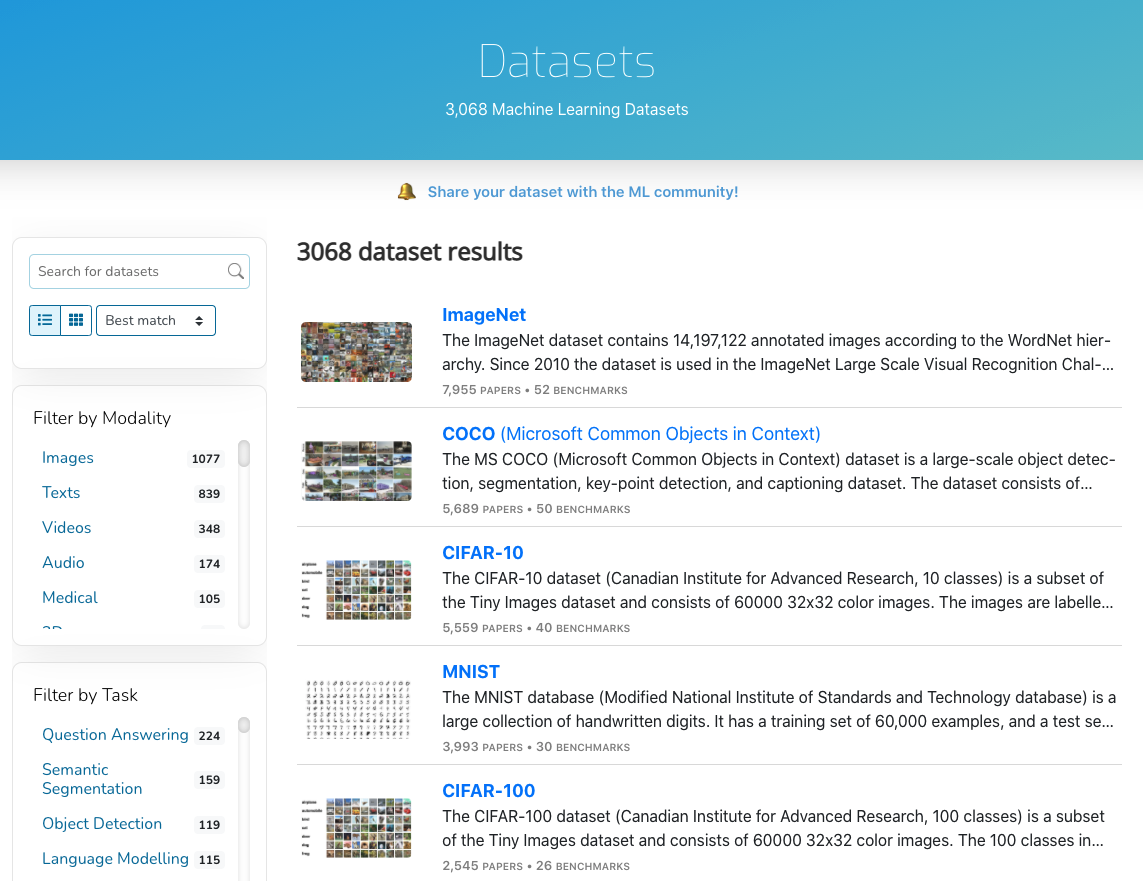Click '7,955 PAPERS • 52 BENCHMARKS' text
The height and width of the screenshot is (881, 1143).
click(x=534, y=390)
